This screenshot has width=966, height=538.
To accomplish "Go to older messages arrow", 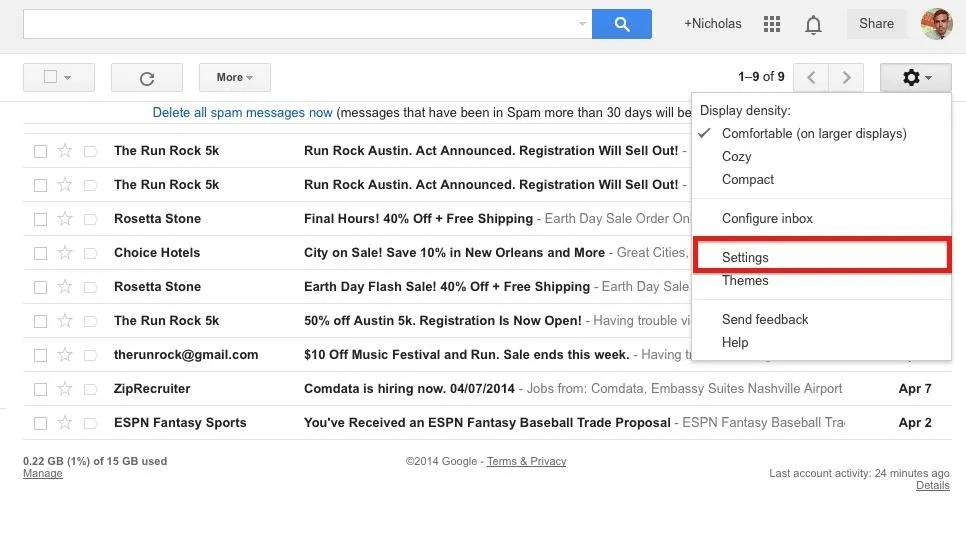I will [x=846, y=78].
